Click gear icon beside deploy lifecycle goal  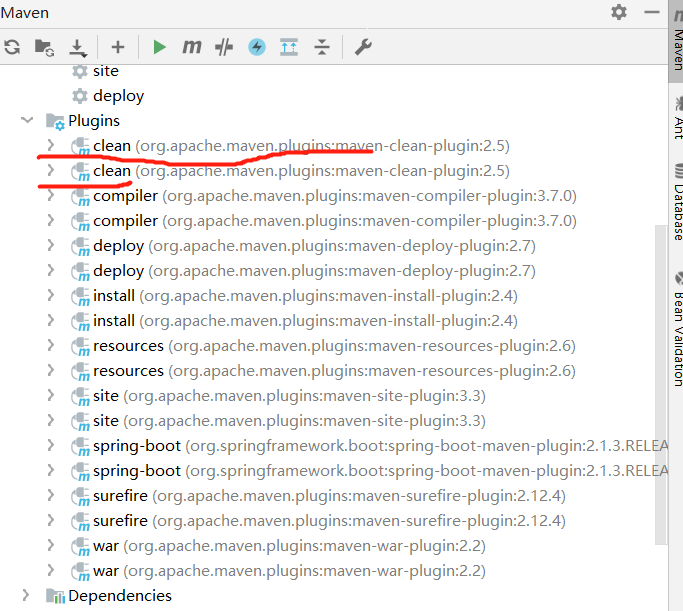click(80, 96)
